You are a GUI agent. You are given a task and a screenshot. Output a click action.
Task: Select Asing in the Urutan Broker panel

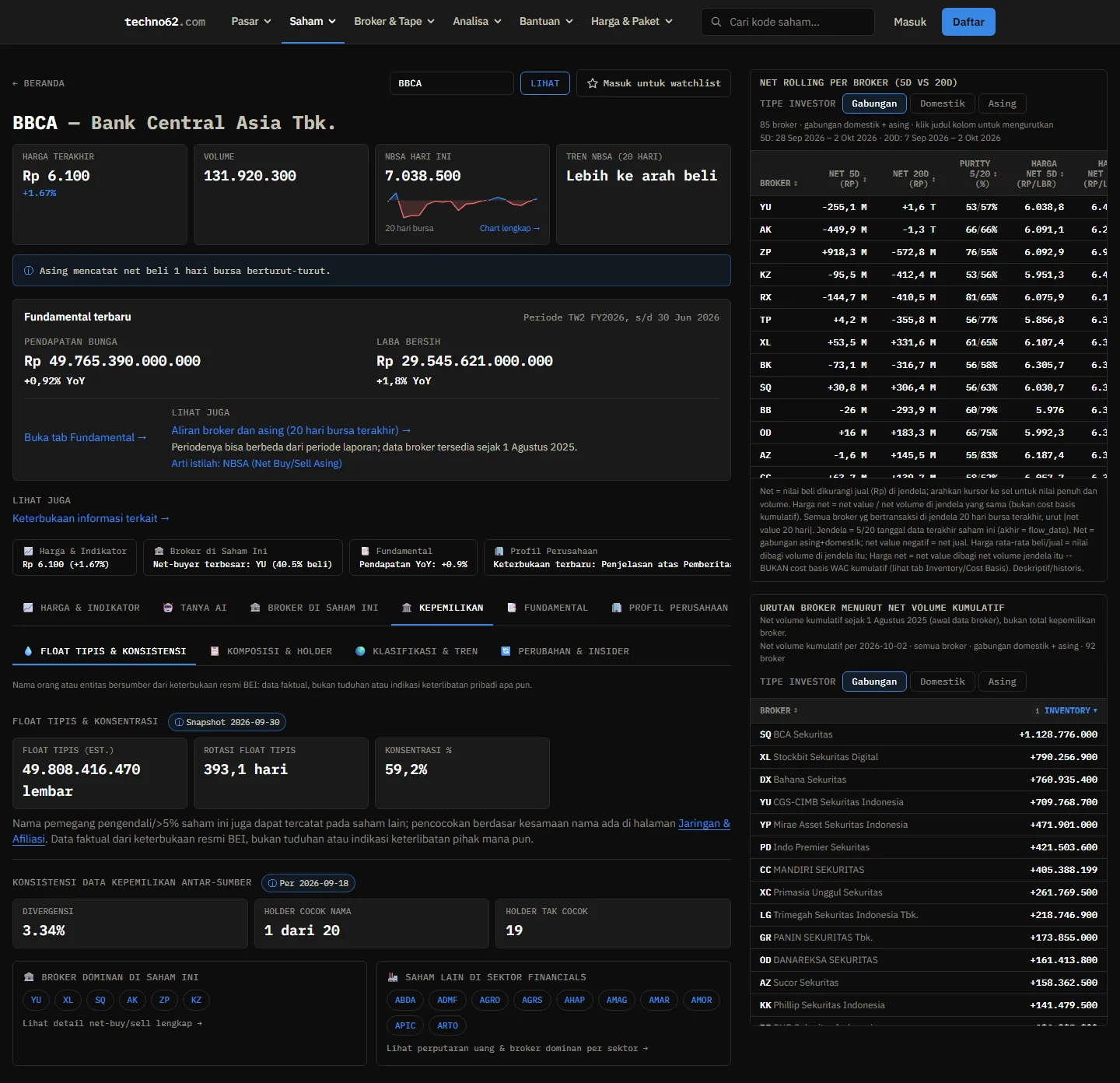coord(1002,682)
